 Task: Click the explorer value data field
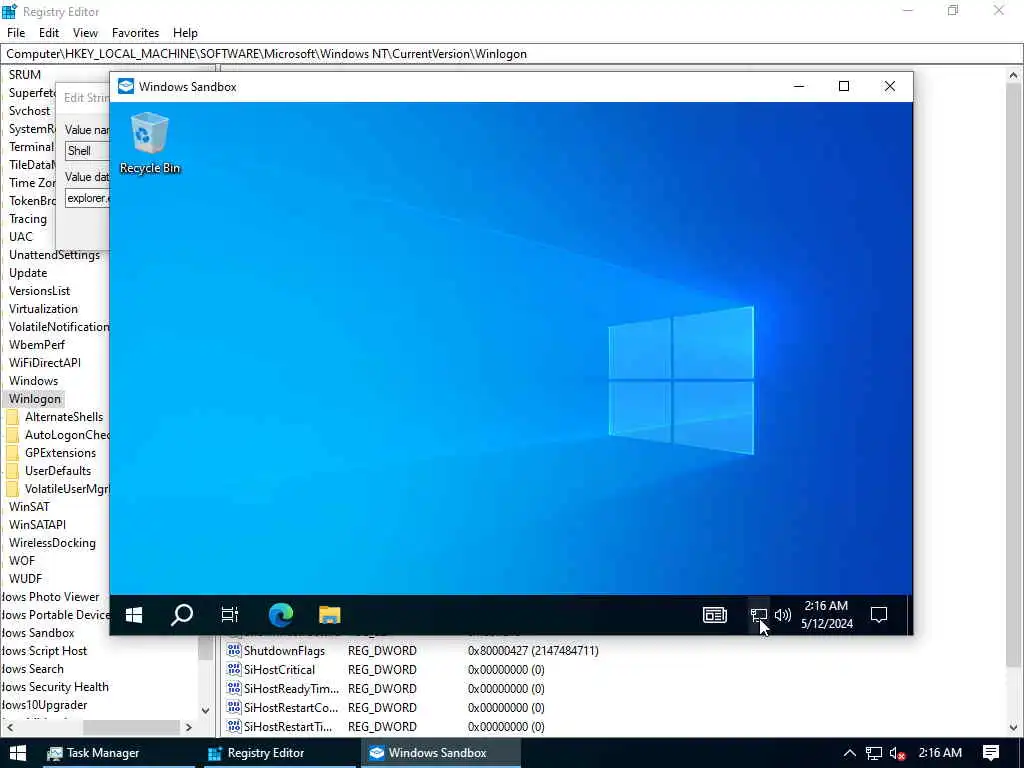[88, 198]
